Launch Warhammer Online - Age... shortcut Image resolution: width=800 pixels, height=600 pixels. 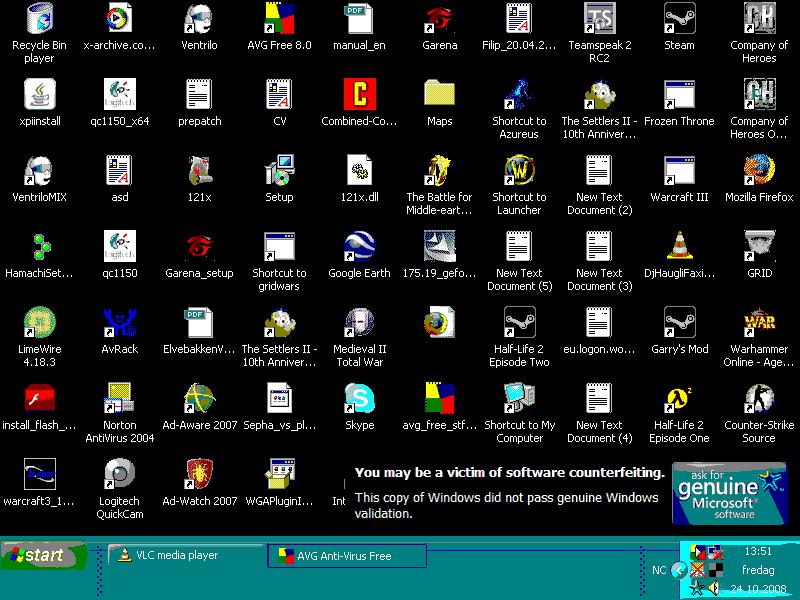(x=759, y=322)
